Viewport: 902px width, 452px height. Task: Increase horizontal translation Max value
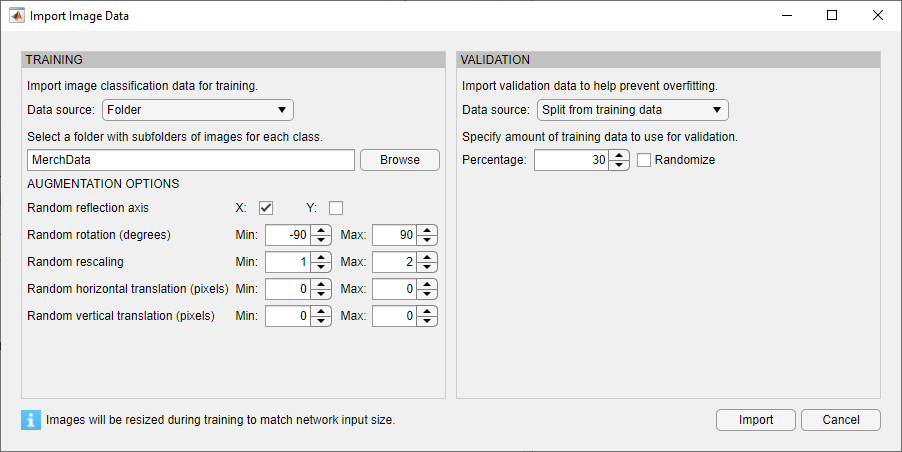(x=428, y=284)
